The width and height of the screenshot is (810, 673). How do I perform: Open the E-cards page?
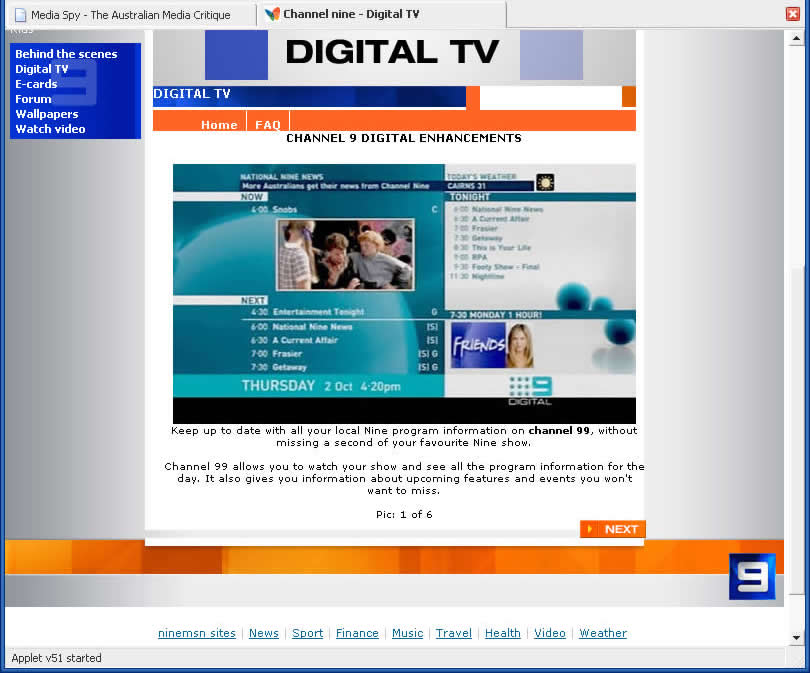click(x=36, y=84)
